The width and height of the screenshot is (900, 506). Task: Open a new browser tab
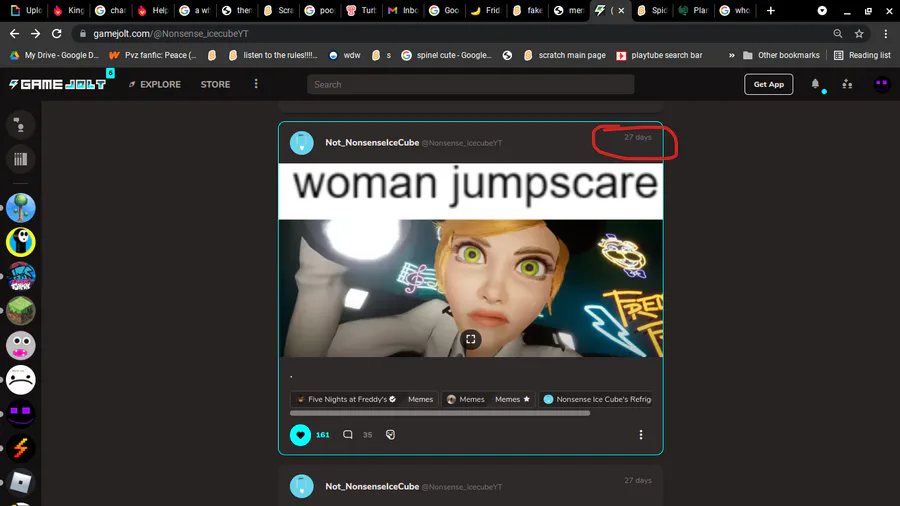(x=770, y=10)
